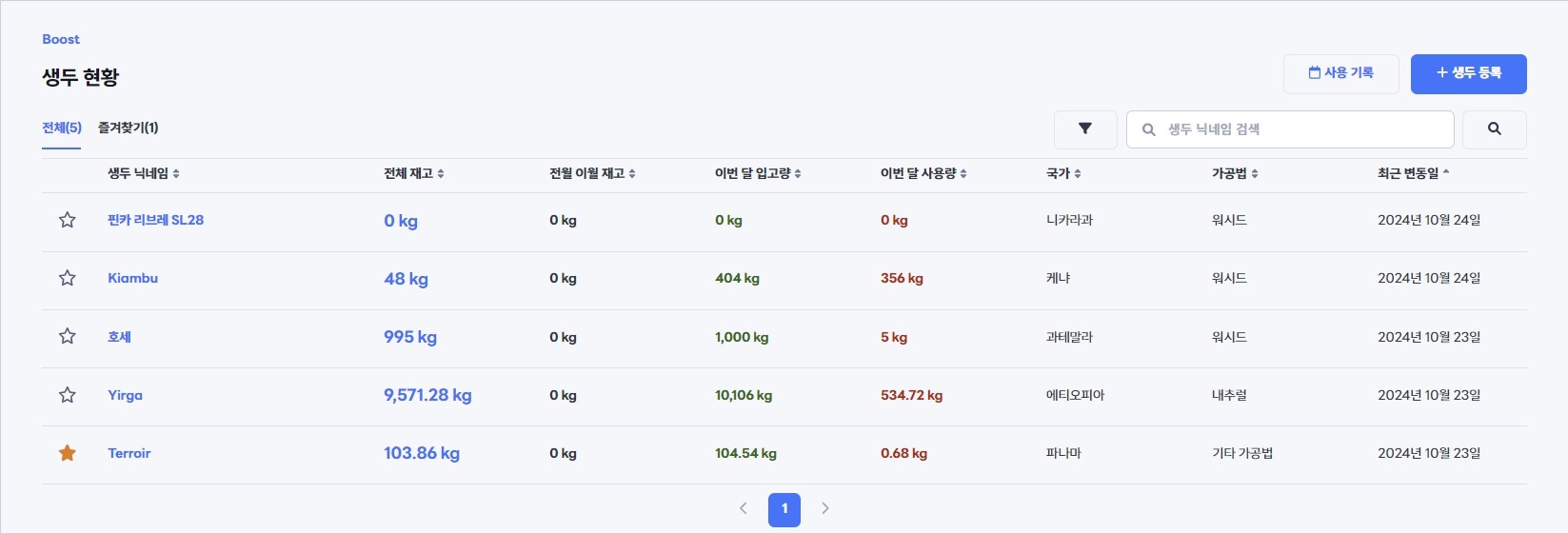Sort by 이번 달 입고량 column

click(x=758, y=173)
